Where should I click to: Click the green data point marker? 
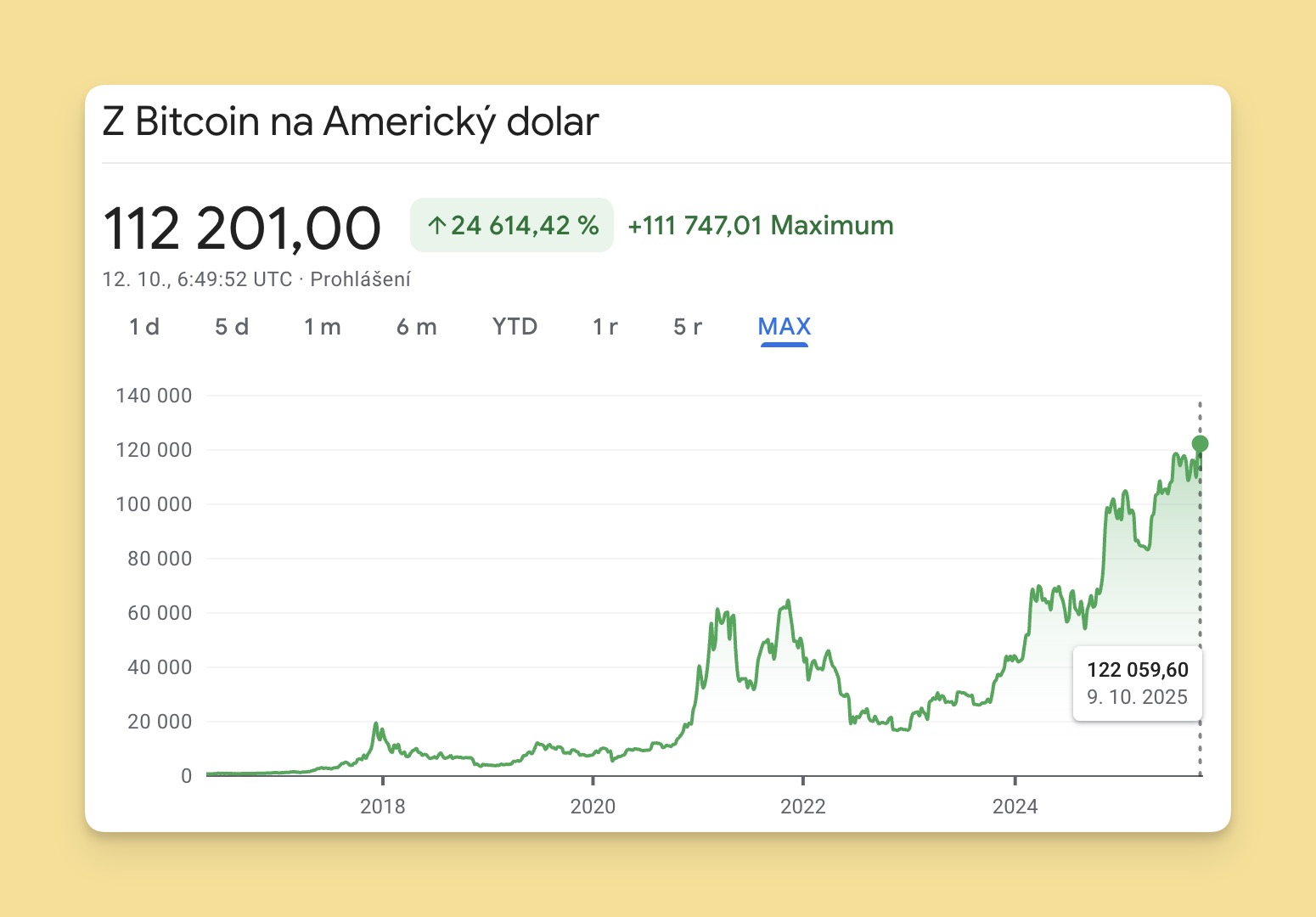point(1200,443)
